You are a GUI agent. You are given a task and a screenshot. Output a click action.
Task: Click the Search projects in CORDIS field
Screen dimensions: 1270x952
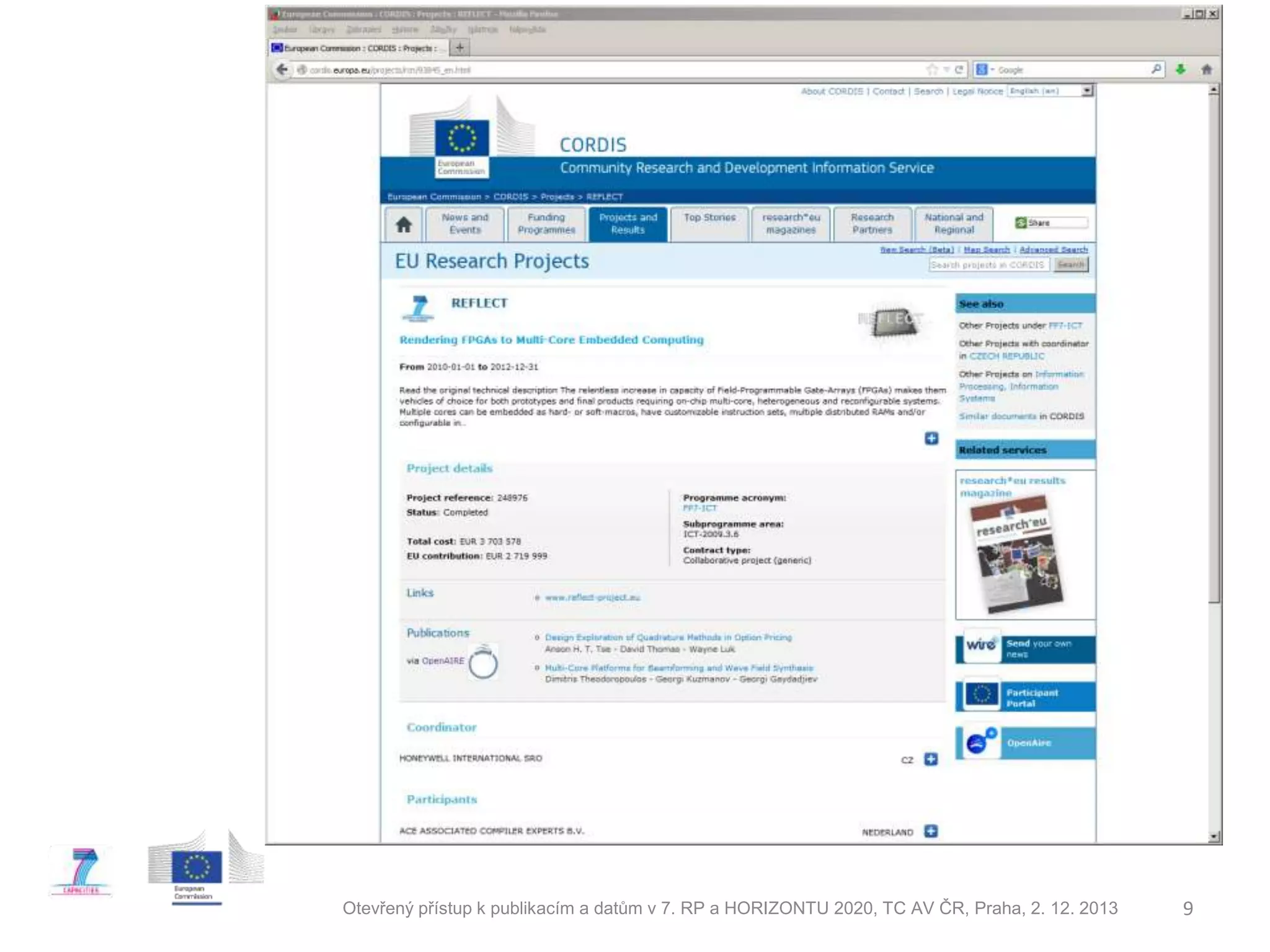[988, 265]
